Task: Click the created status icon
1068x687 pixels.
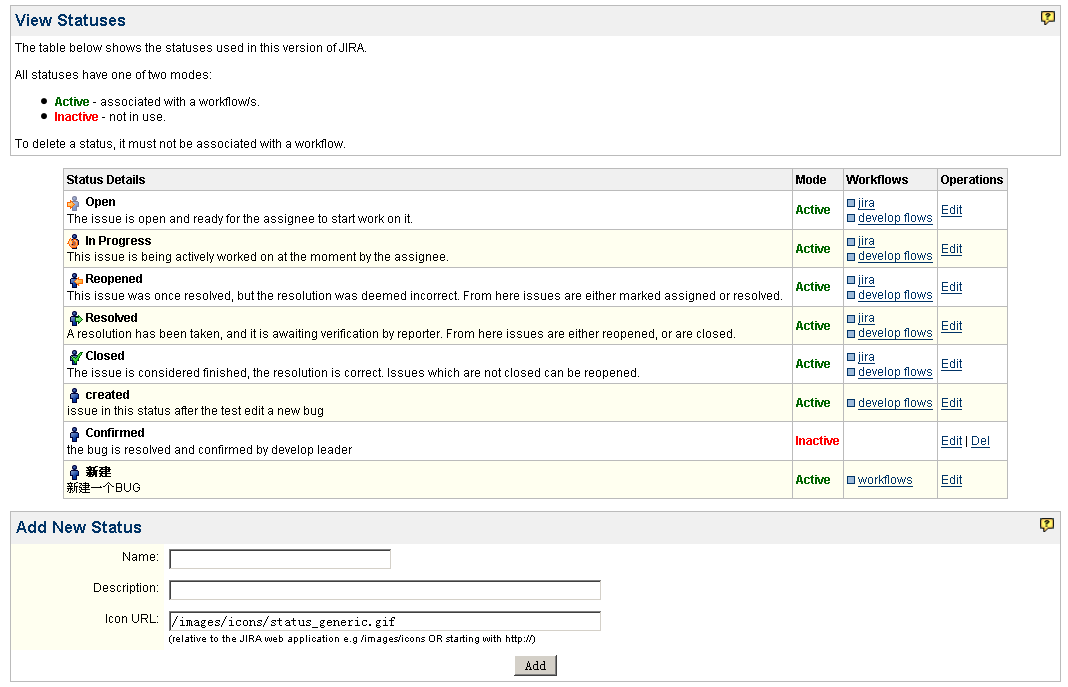Action: [x=75, y=395]
